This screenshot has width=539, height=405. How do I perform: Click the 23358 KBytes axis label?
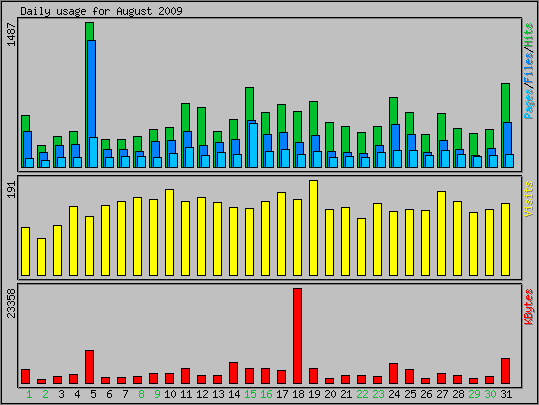point(11,304)
